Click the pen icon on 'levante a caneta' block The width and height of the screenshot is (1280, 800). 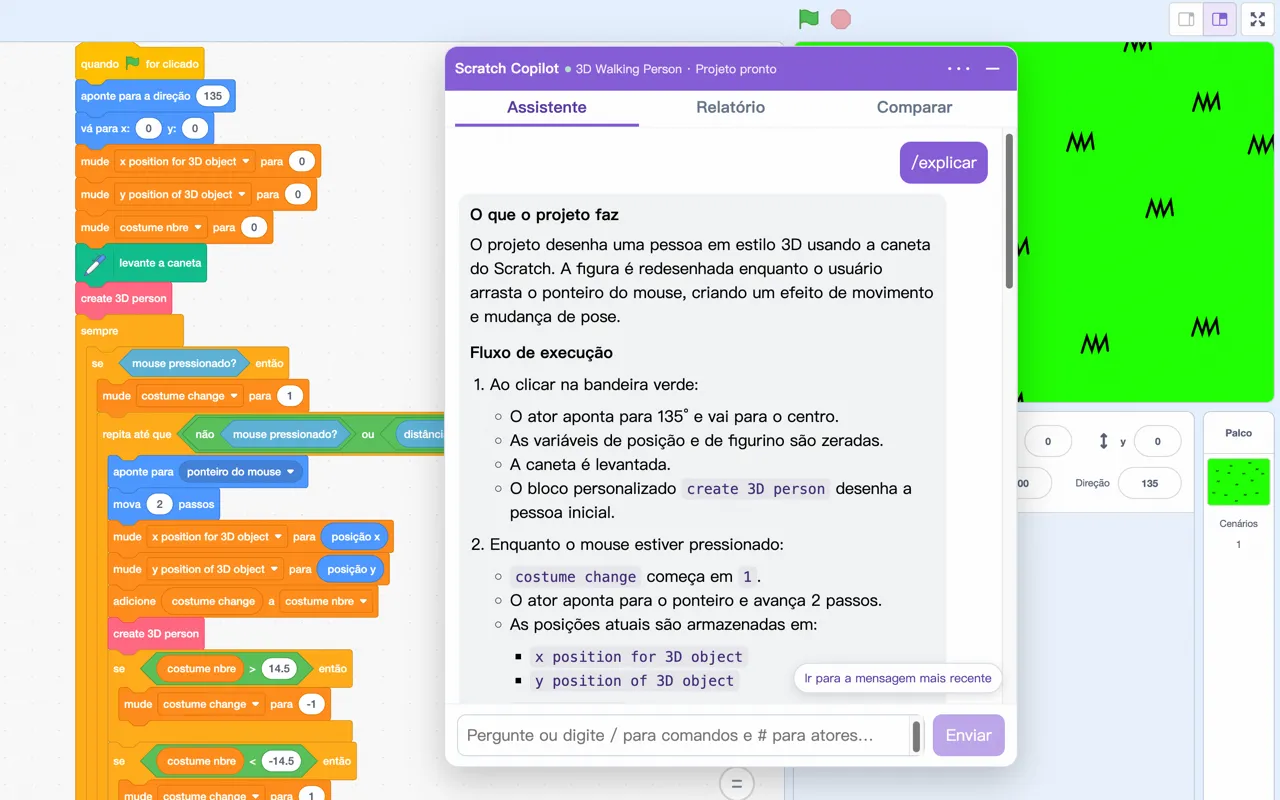point(96,263)
